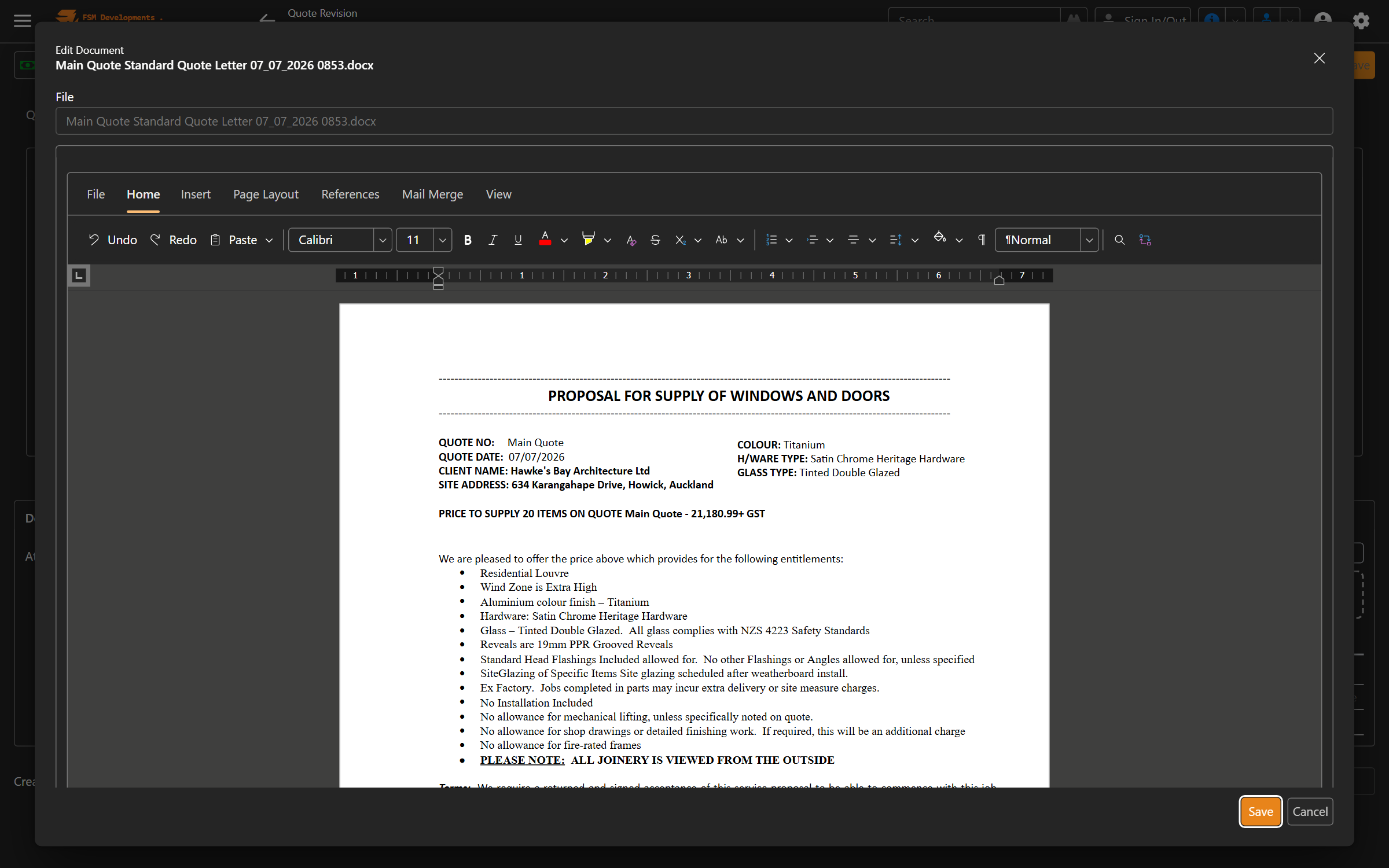Open the hamburger menu in background page

tap(22, 21)
